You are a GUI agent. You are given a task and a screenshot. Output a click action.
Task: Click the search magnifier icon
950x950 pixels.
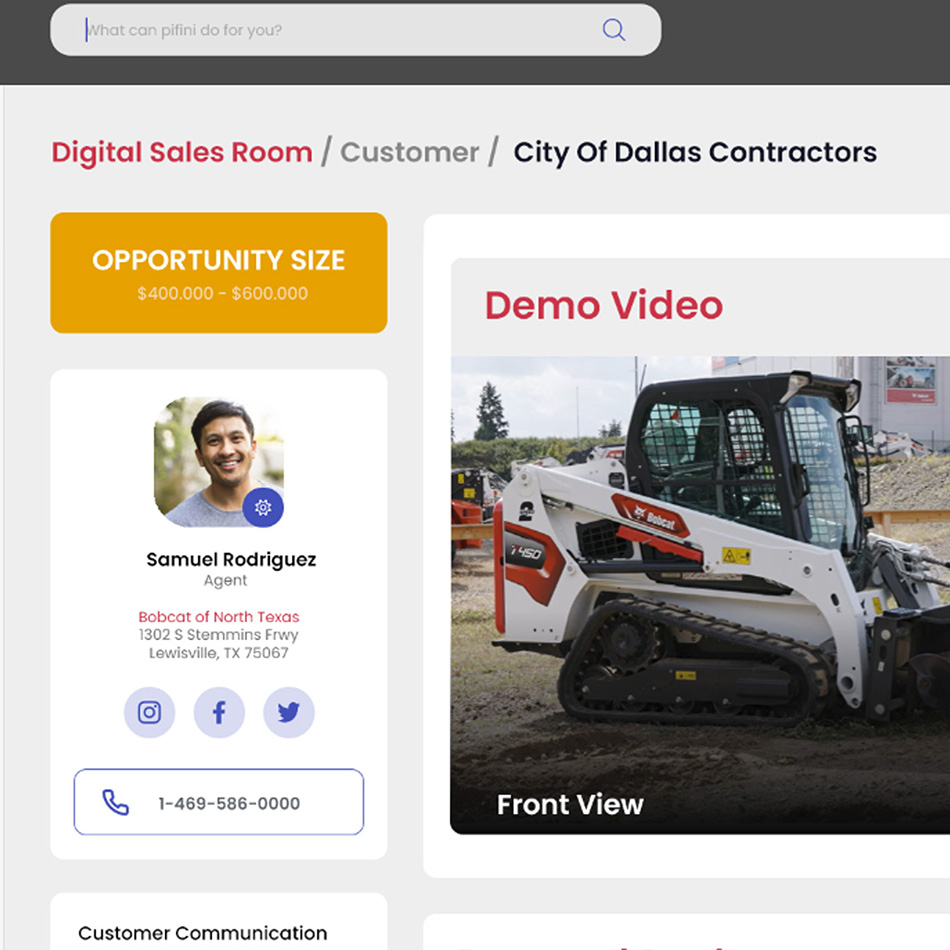point(613,30)
